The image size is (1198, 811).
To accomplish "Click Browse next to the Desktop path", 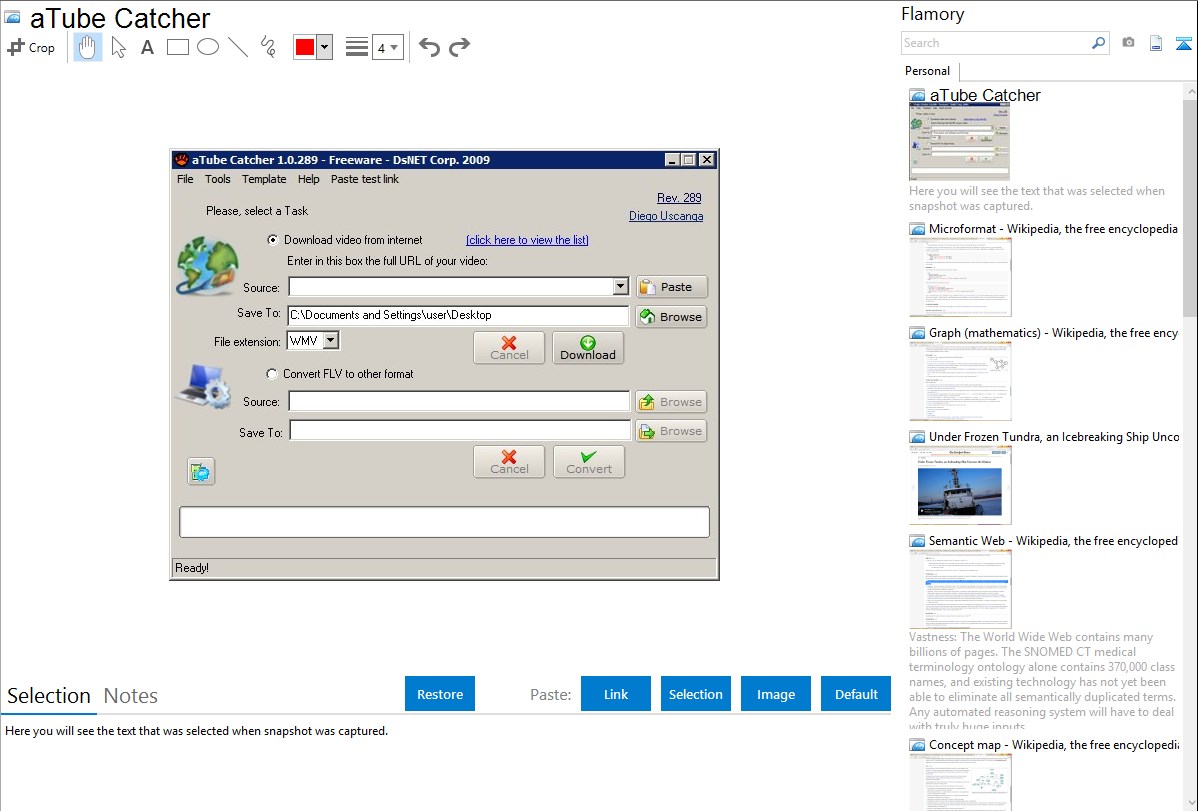I will pyautogui.click(x=672, y=316).
